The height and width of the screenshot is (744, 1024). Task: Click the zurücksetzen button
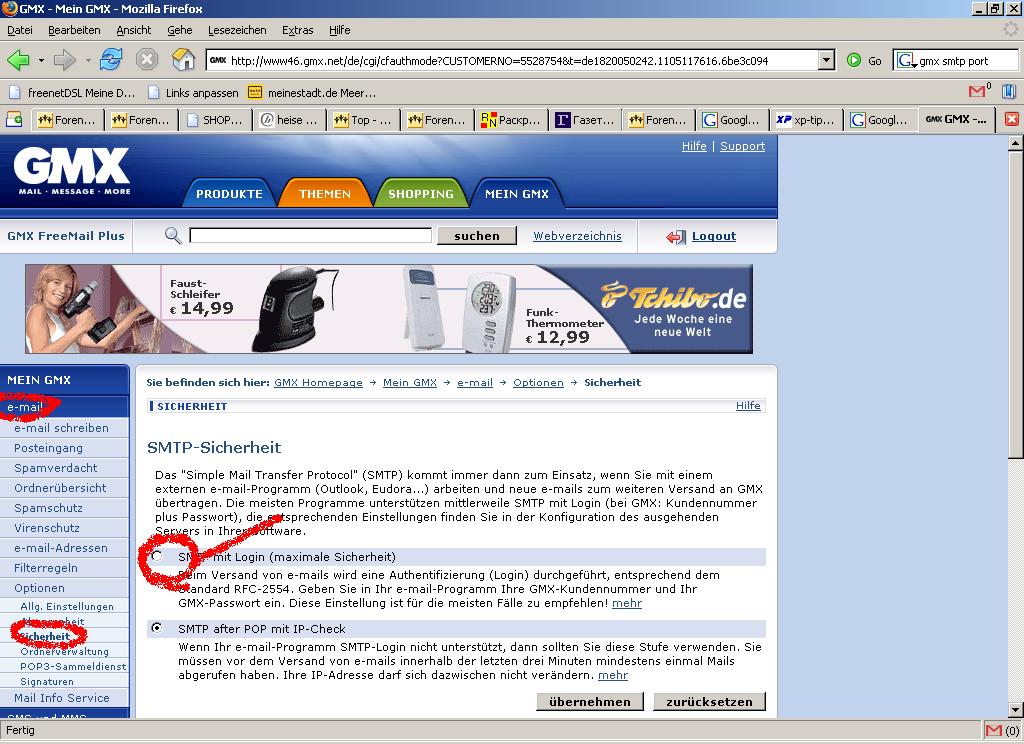[x=709, y=702]
